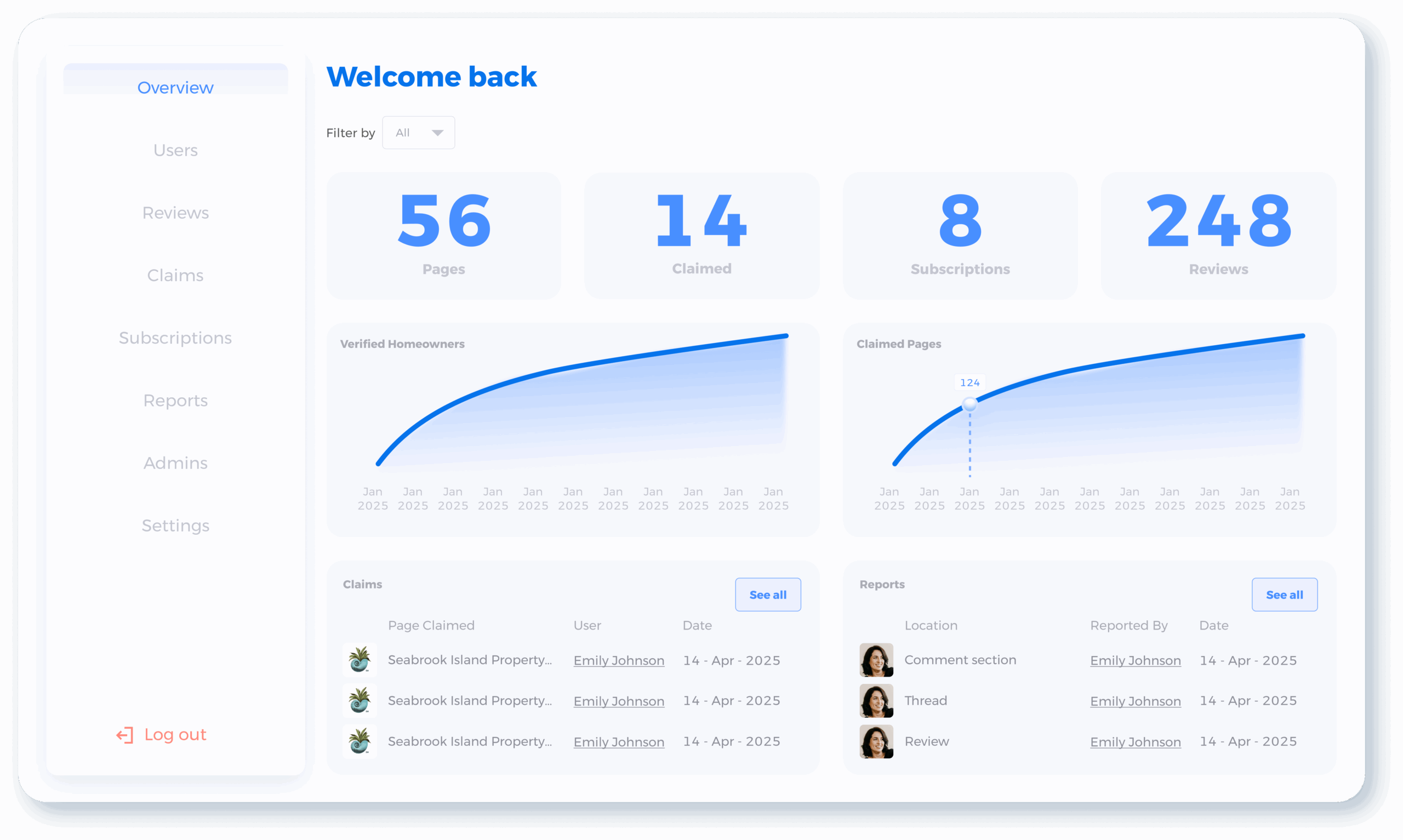Click See all in Reports panel
The height and width of the screenshot is (840, 1403).
tap(1284, 595)
